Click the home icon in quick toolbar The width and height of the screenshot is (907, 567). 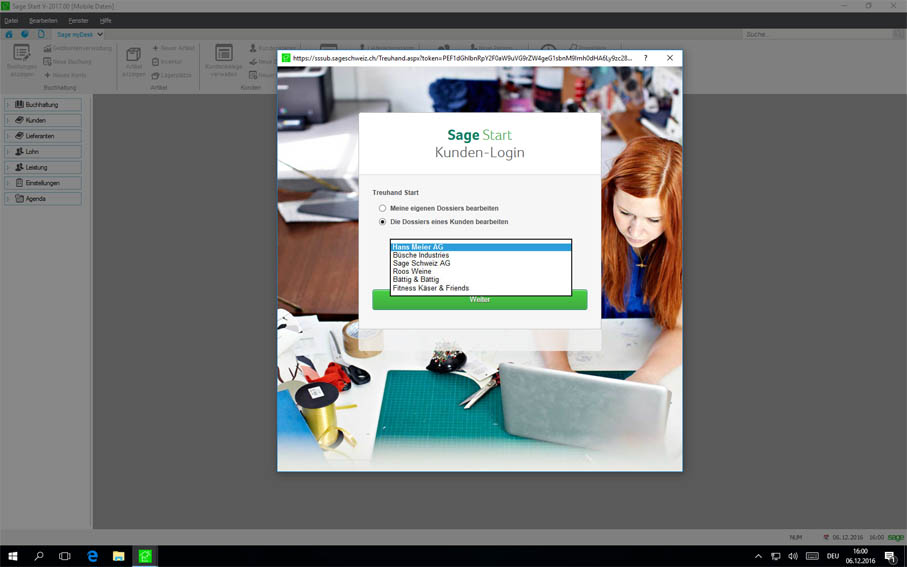point(9,35)
